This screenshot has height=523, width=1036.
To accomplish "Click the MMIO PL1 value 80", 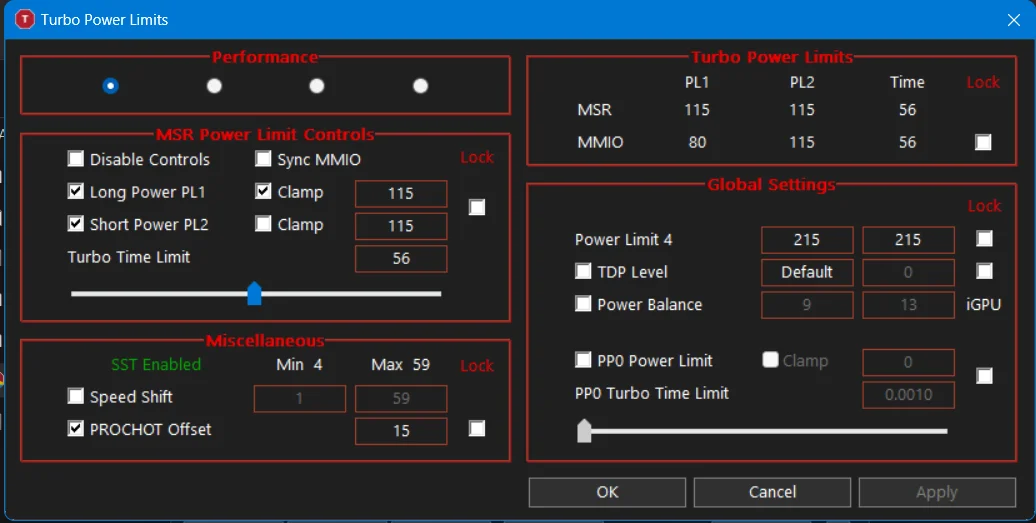I will [x=697, y=142].
